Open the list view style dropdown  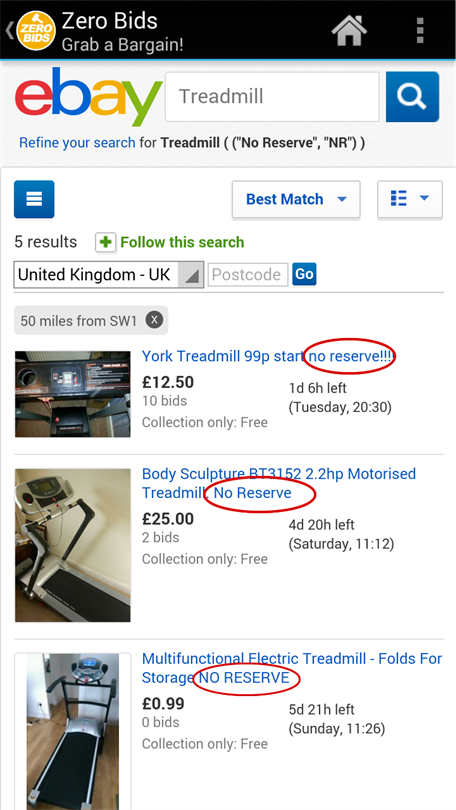[410, 199]
